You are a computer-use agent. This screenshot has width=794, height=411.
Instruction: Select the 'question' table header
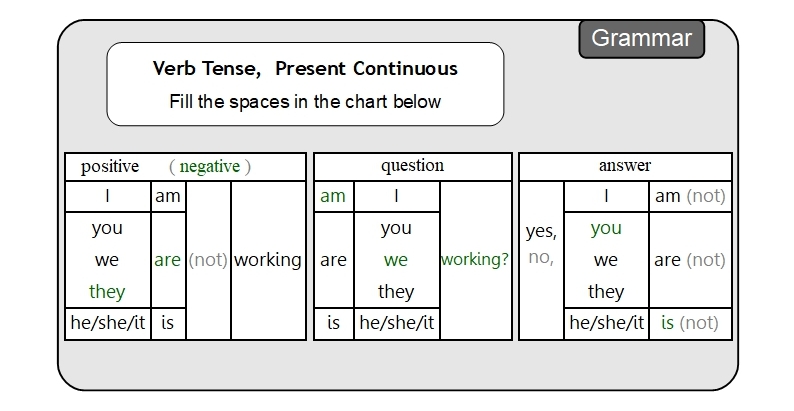[x=412, y=166]
